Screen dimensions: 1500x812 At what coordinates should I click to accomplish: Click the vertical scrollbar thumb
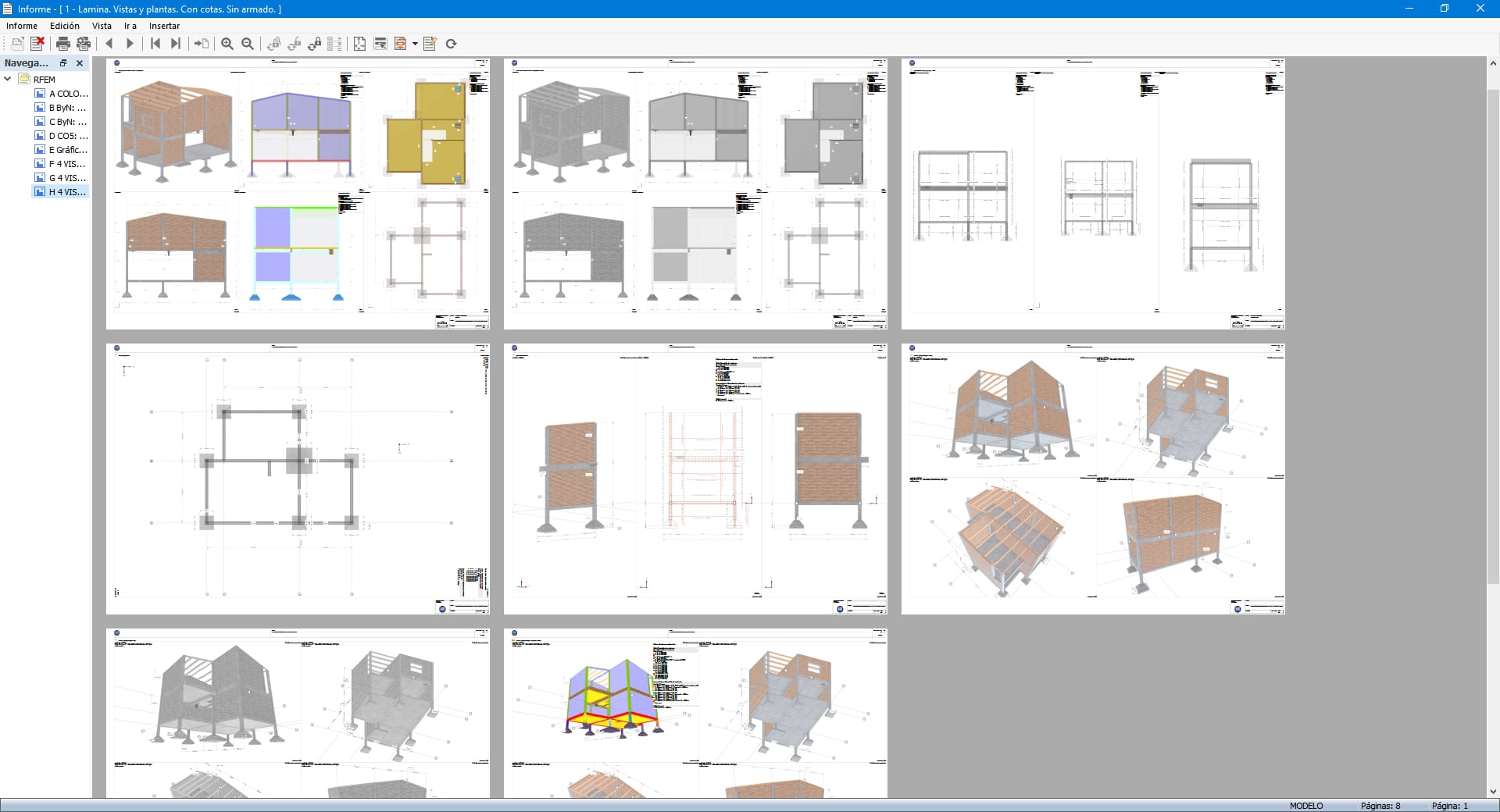pyautogui.click(x=1493, y=336)
